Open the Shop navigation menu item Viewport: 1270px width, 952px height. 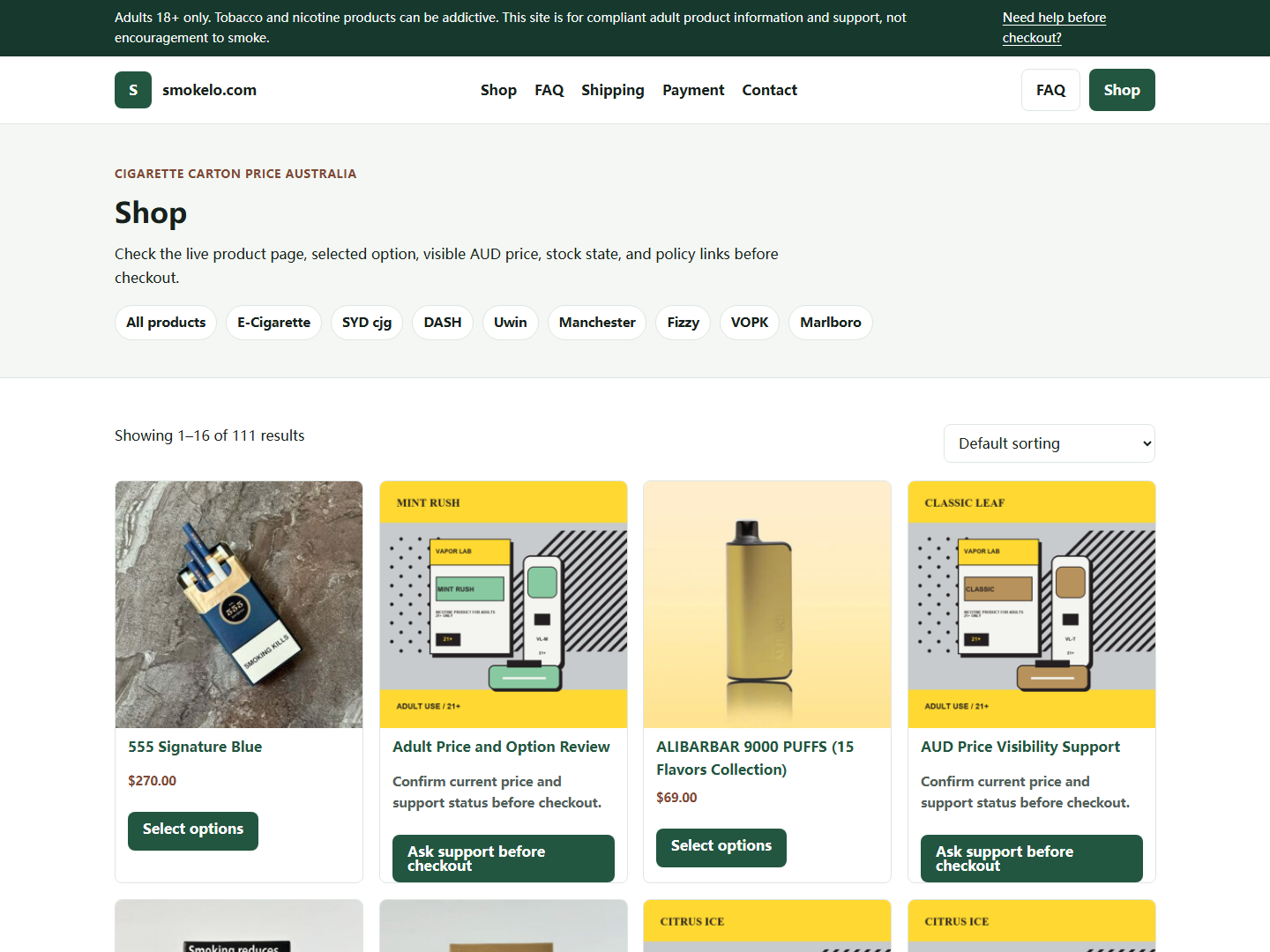[498, 90]
